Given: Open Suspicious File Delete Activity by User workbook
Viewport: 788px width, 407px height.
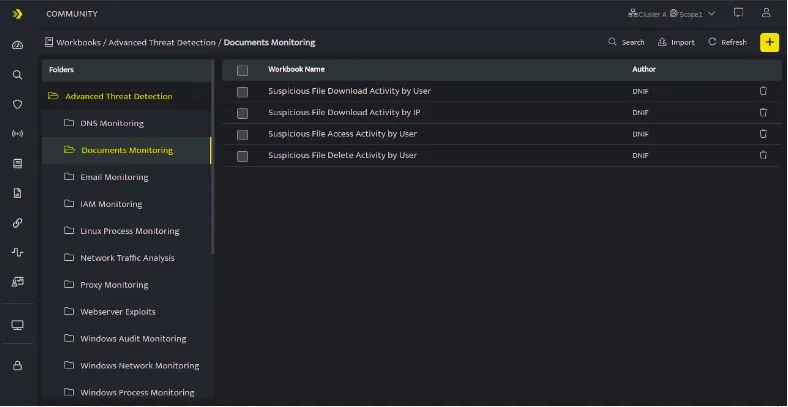Looking at the screenshot, I should tap(343, 155).
